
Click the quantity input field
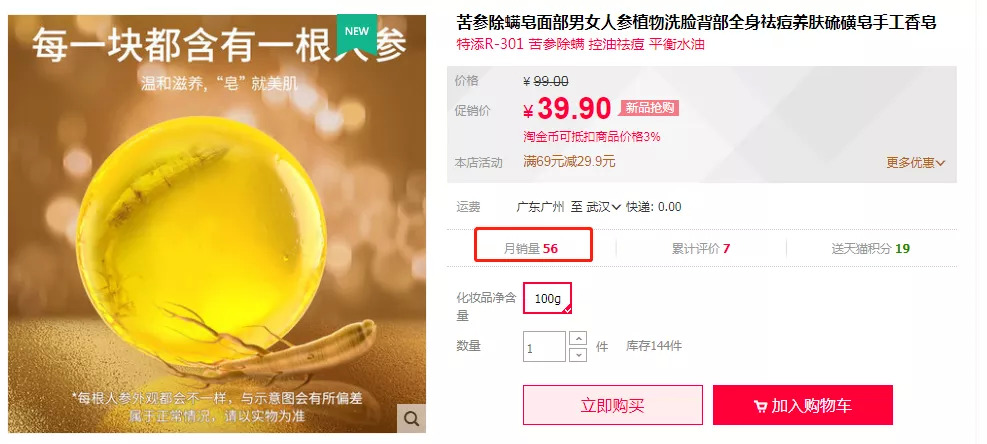coord(544,347)
